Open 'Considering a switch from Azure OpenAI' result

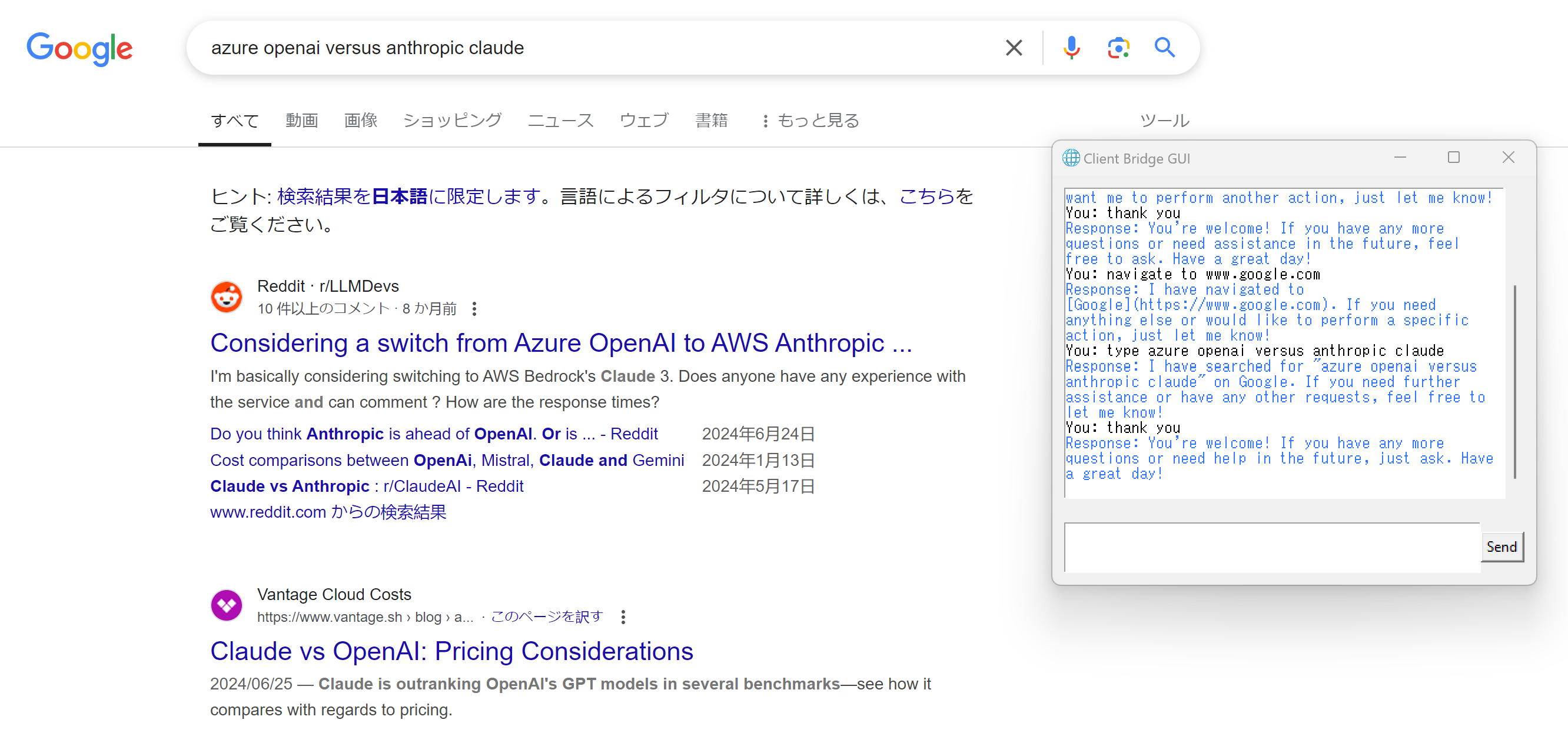(560, 343)
